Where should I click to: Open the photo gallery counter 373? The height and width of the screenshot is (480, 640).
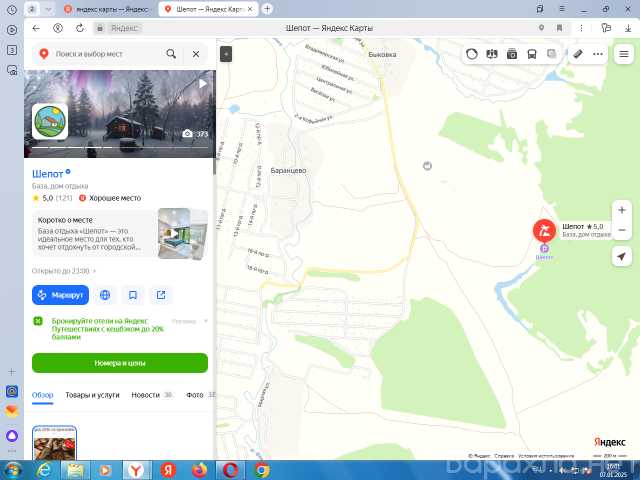[x=195, y=134]
